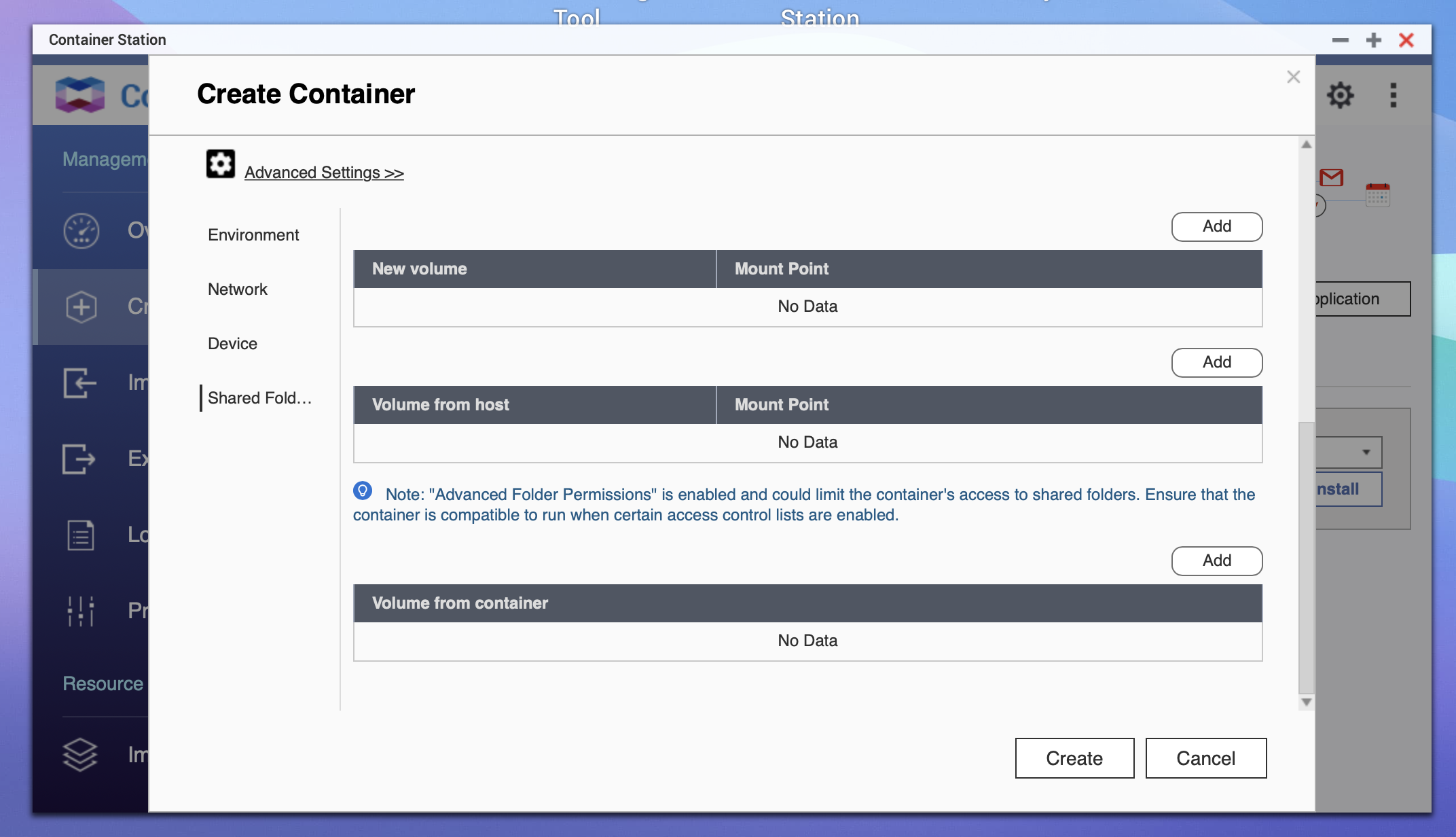Screen dimensions: 1456x837
Task: Add a New volume entry
Action: [1217, 226]
